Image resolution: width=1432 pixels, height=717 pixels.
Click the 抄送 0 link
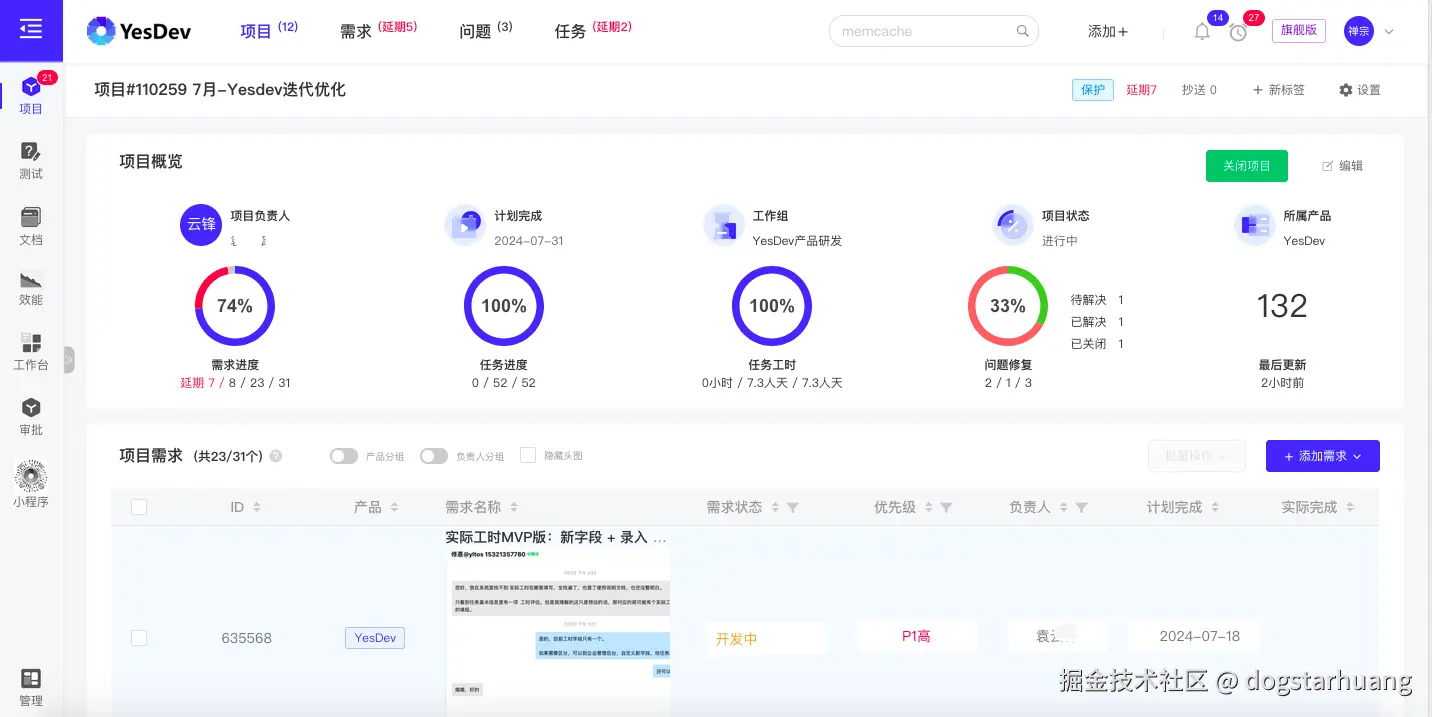point(1199,90)
